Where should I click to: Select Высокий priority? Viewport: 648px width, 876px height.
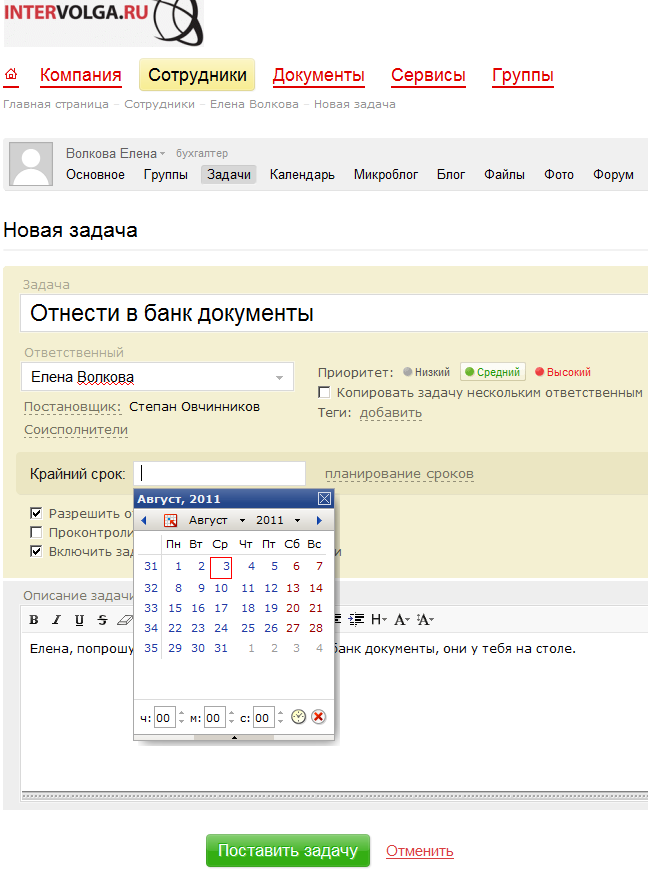[x=563, y=372]
